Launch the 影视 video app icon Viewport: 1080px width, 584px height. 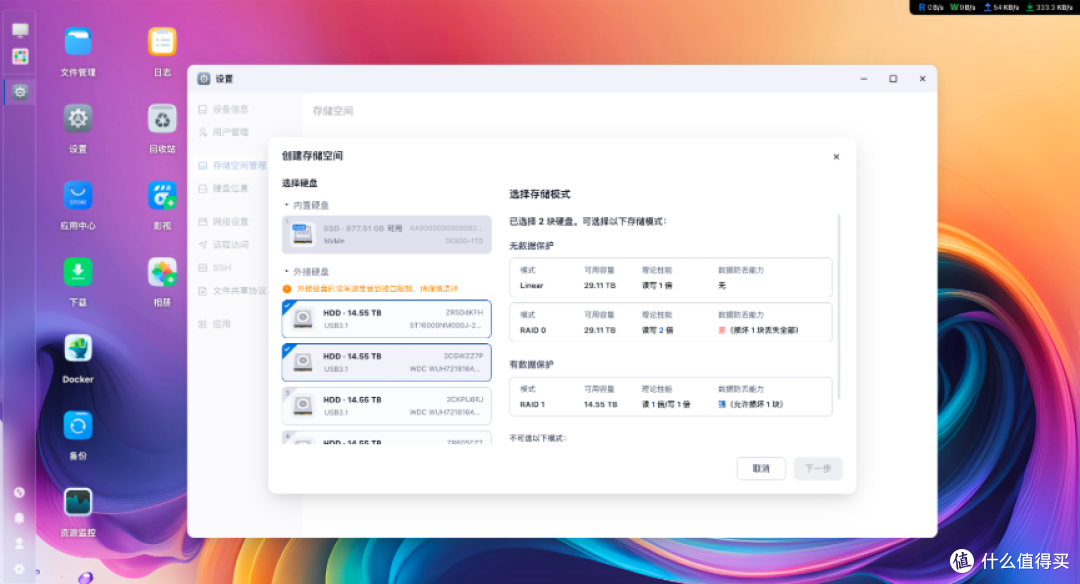click(x=163, y=196)
